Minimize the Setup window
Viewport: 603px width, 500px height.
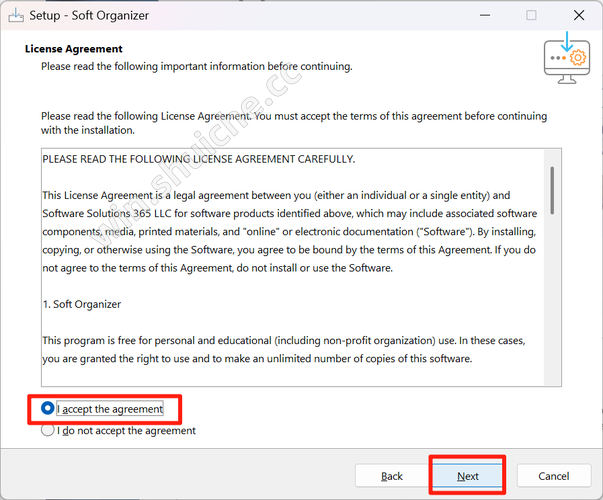point(484,15)
